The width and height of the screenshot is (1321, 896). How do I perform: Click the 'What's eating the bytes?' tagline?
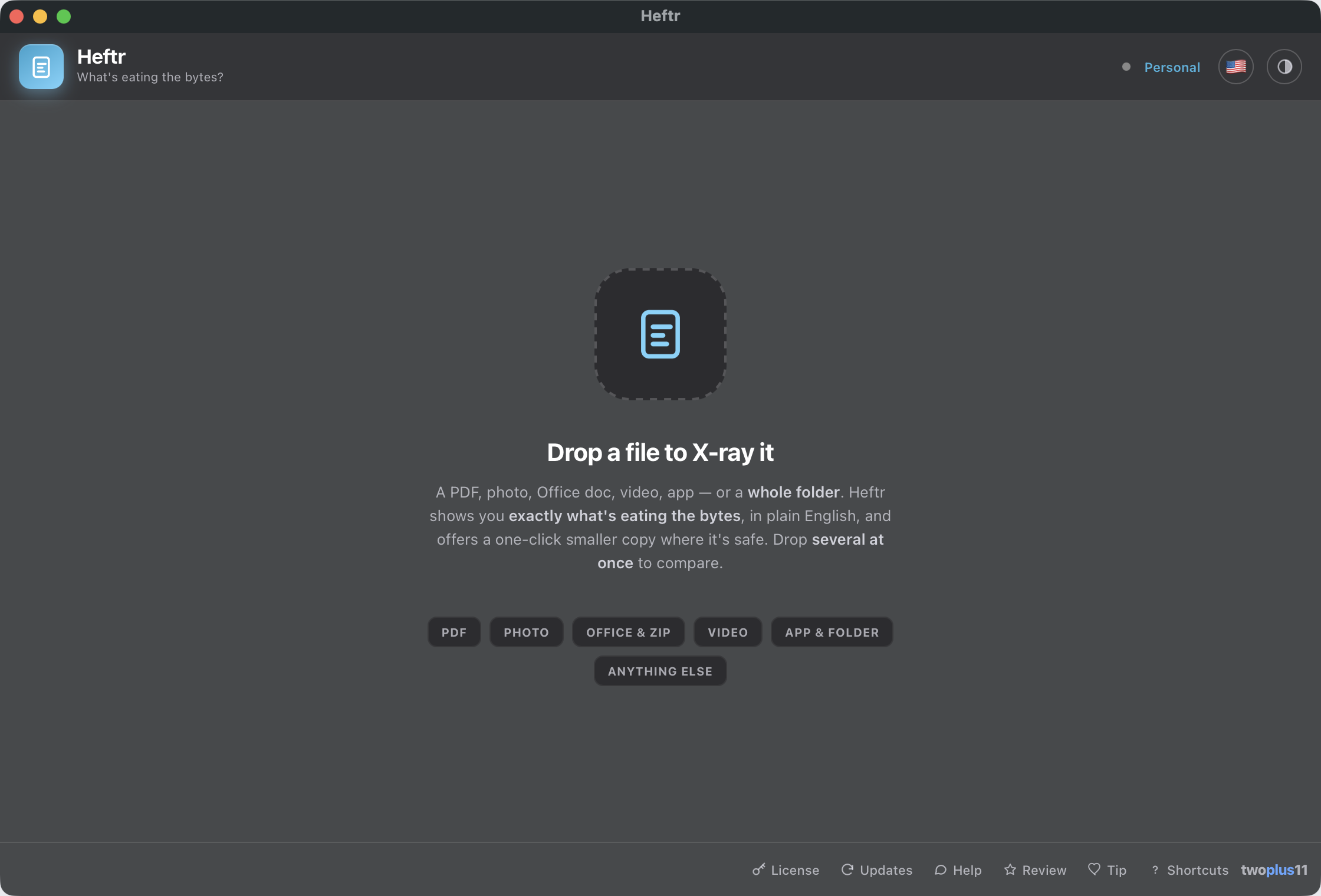coord(150,77)
